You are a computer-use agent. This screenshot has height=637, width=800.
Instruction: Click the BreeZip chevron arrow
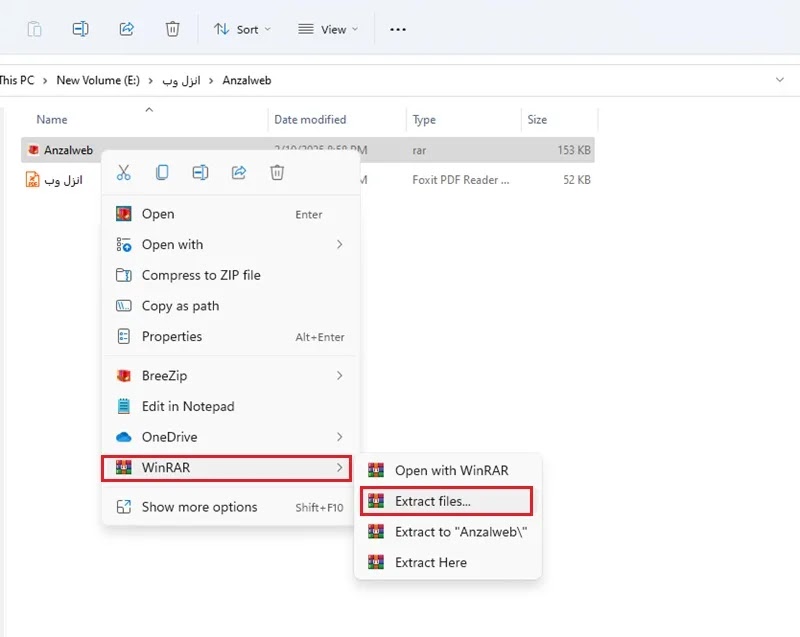(x=340, y=376)
